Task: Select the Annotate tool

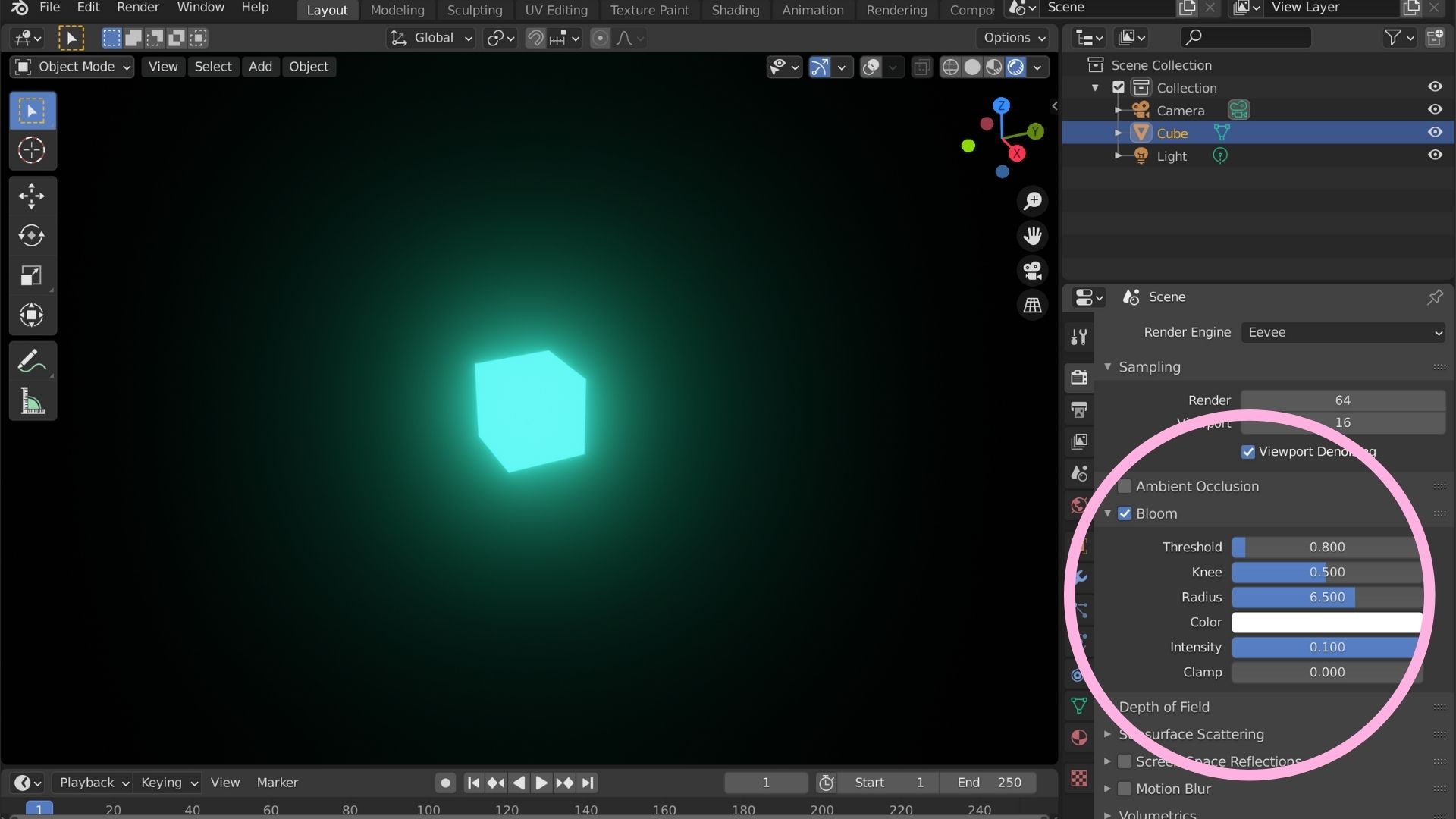Action: pos(32,360)
